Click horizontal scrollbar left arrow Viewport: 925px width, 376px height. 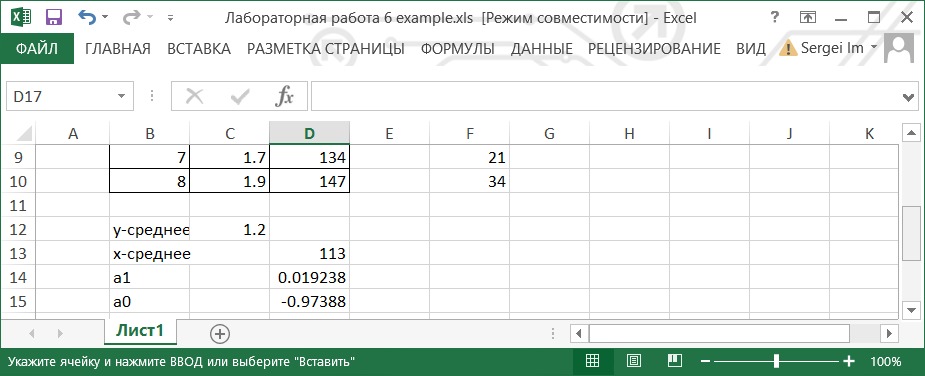click(x=580, y=333)
